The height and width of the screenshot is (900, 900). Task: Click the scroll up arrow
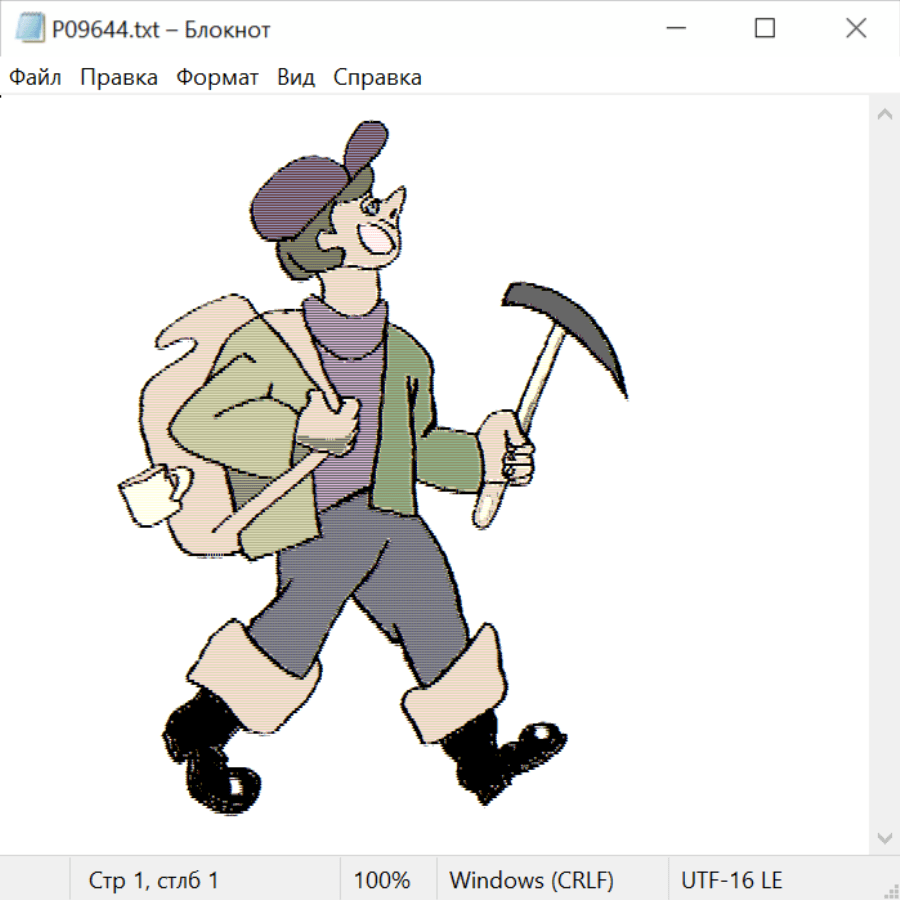tap(884, 114)
